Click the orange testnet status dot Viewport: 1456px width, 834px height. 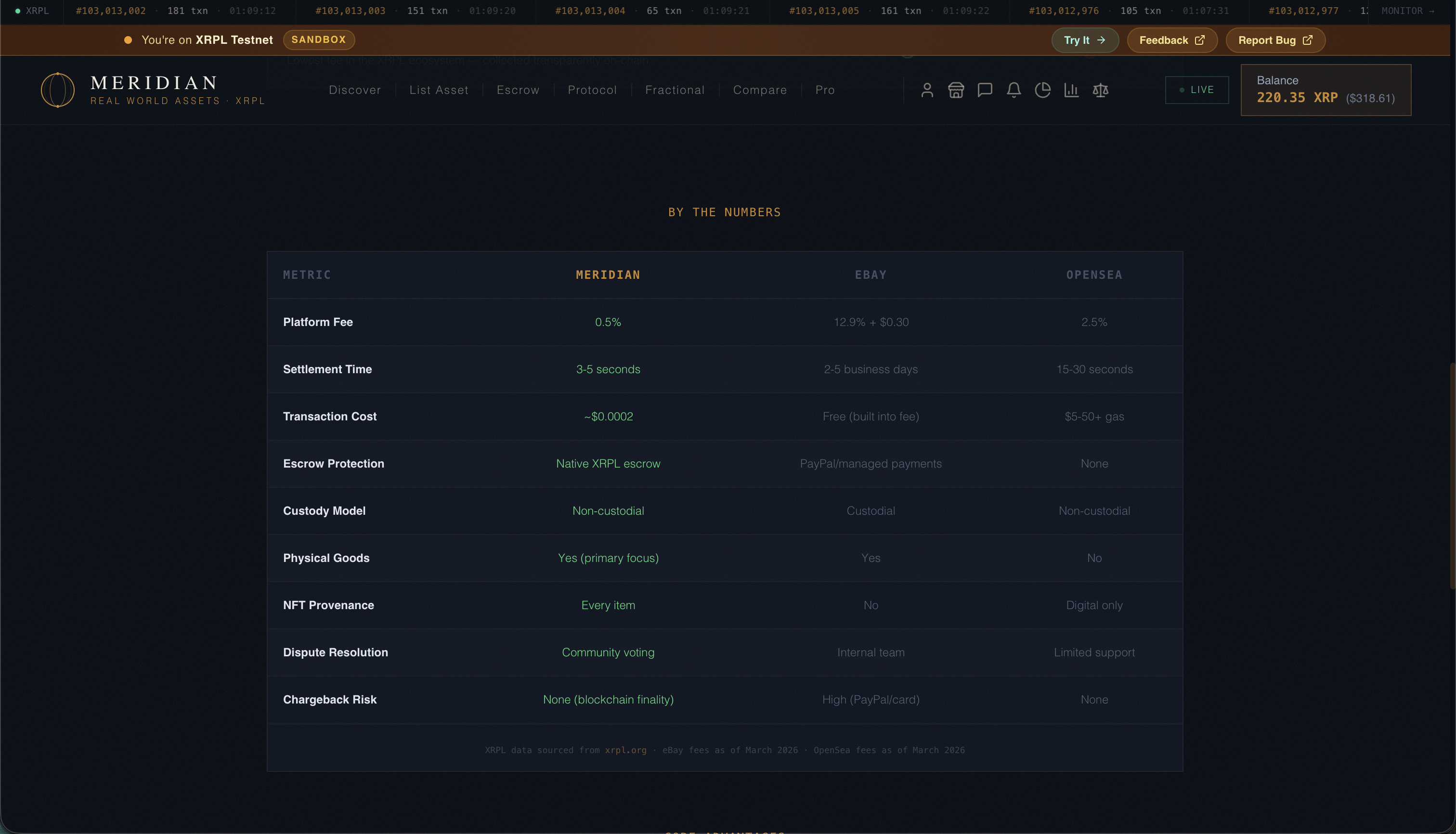128,40
